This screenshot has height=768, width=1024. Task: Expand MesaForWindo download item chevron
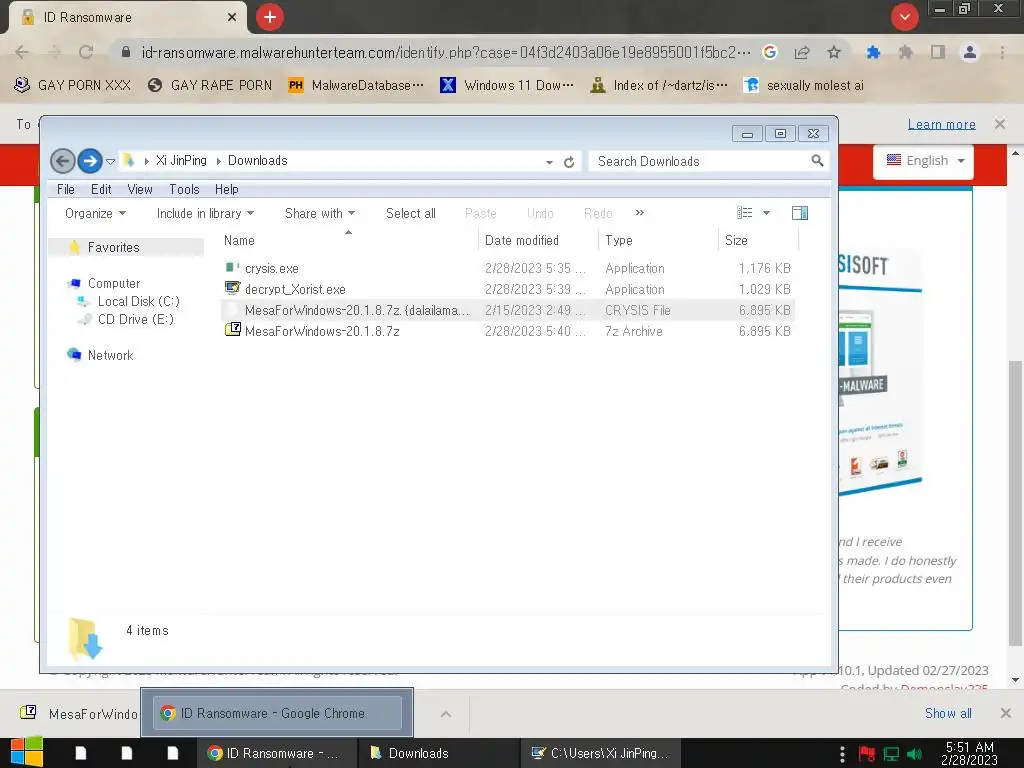click(446, 714)
